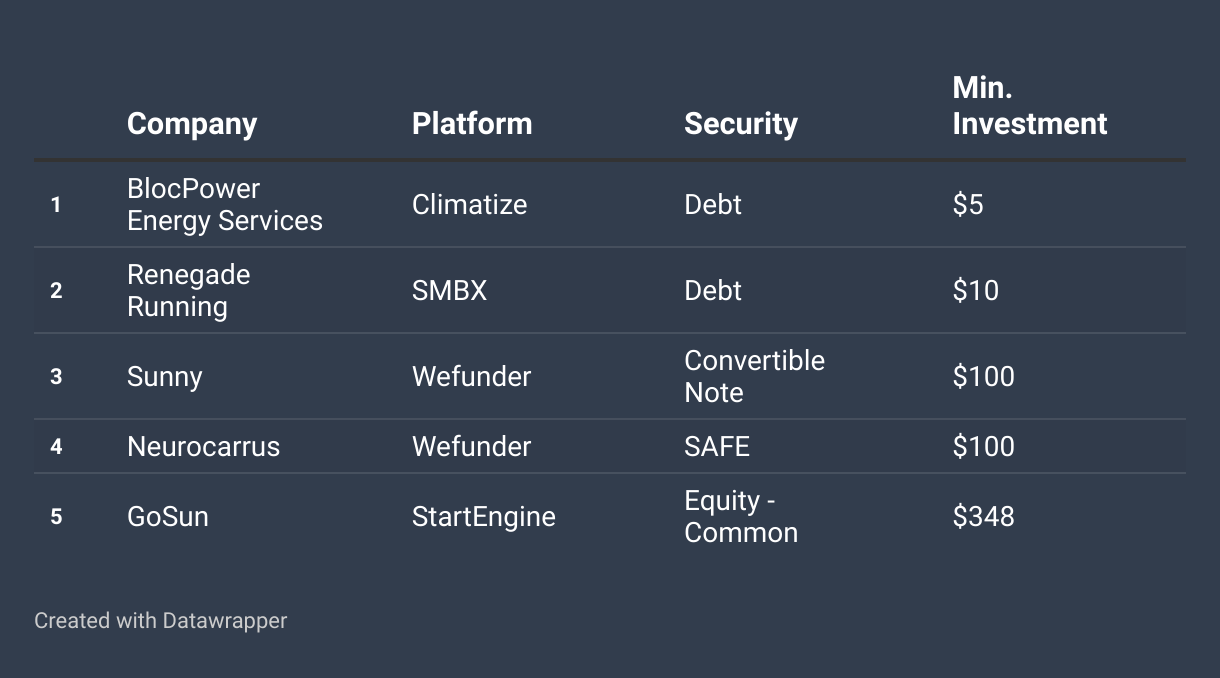Image resolution: width=1220 pixels, height=678 pixels.
Task: Click the Convertible Note security cell
Action: pos(755,377)
